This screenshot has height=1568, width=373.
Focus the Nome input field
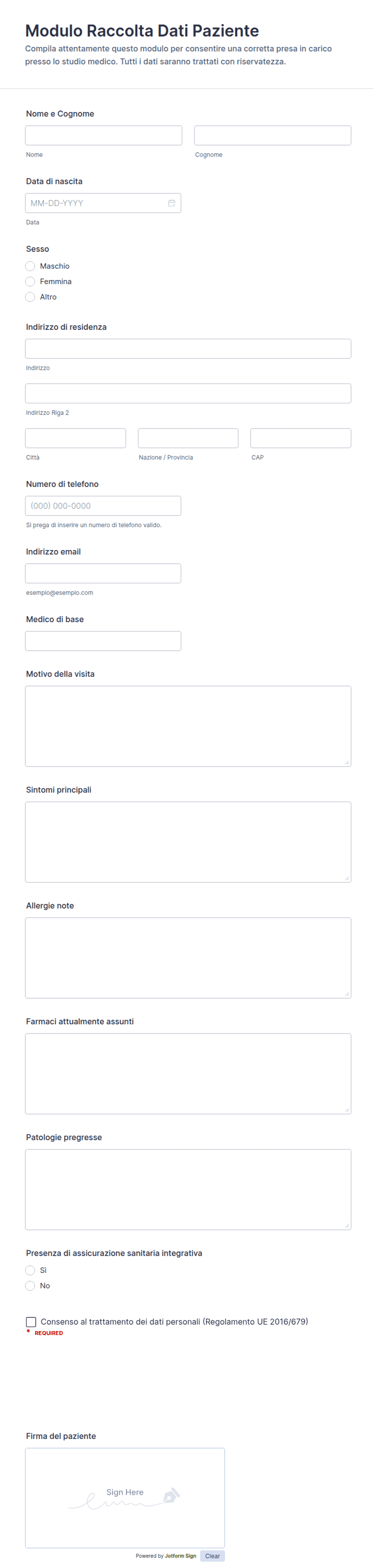pos(103,135)
